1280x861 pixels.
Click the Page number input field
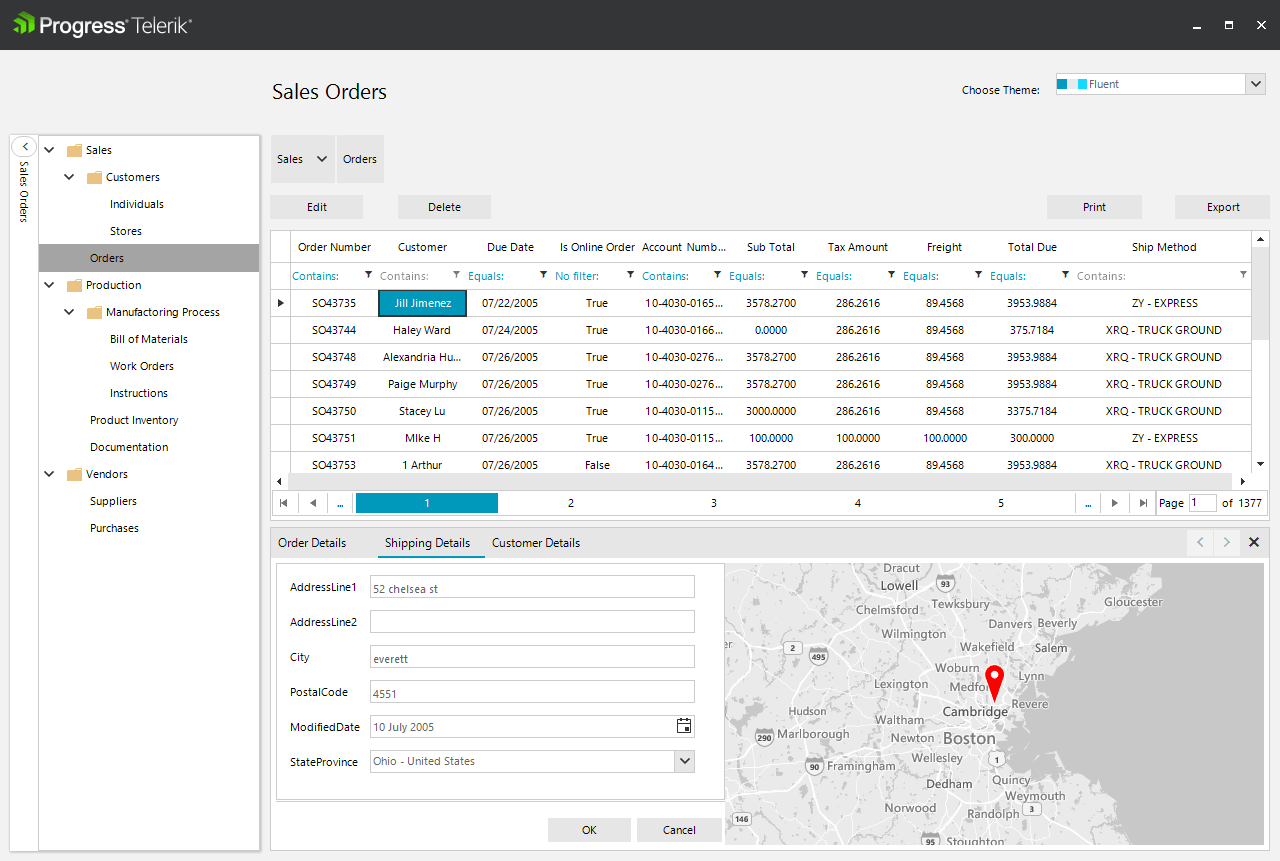[1203, 503]
